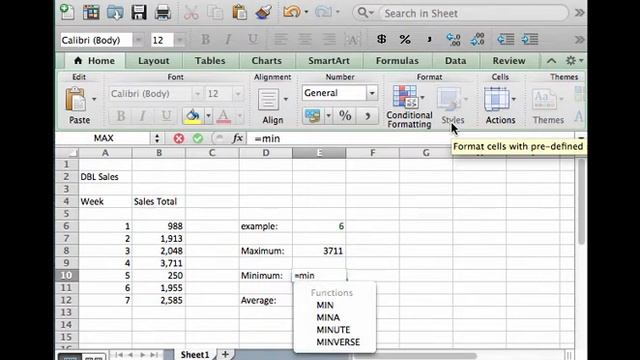Click the Cut scissors icon
640x360 pixels.
pyautogui.click(x=191, y=13)
